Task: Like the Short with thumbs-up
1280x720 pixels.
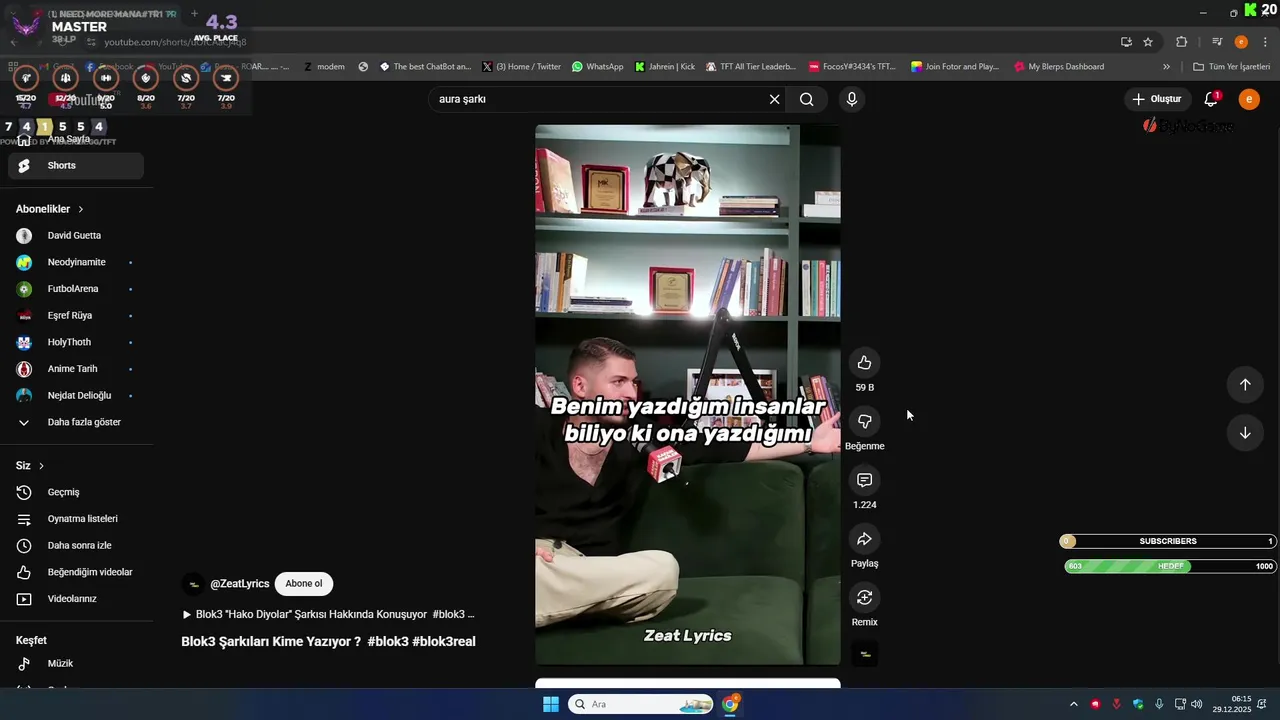Action: [x=865, y=363]
